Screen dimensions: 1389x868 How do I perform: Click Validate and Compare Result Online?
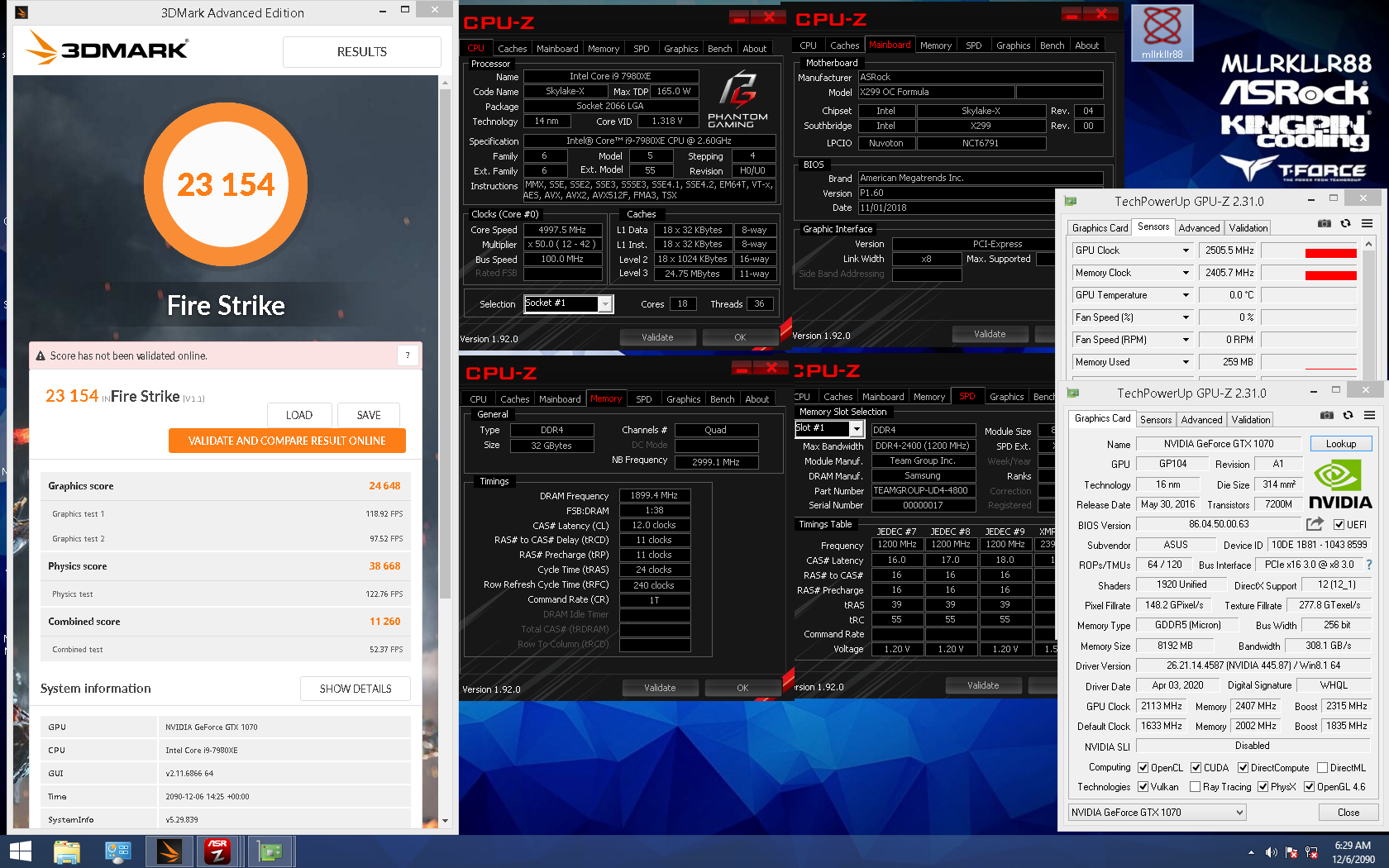[x=287, y=441]
